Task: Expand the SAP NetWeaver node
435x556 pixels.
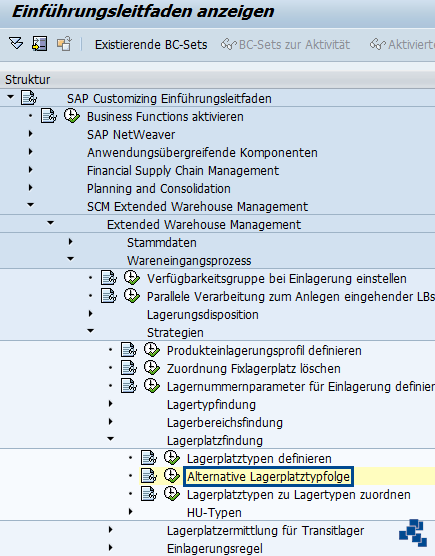Action: click(x=30, y=134)
